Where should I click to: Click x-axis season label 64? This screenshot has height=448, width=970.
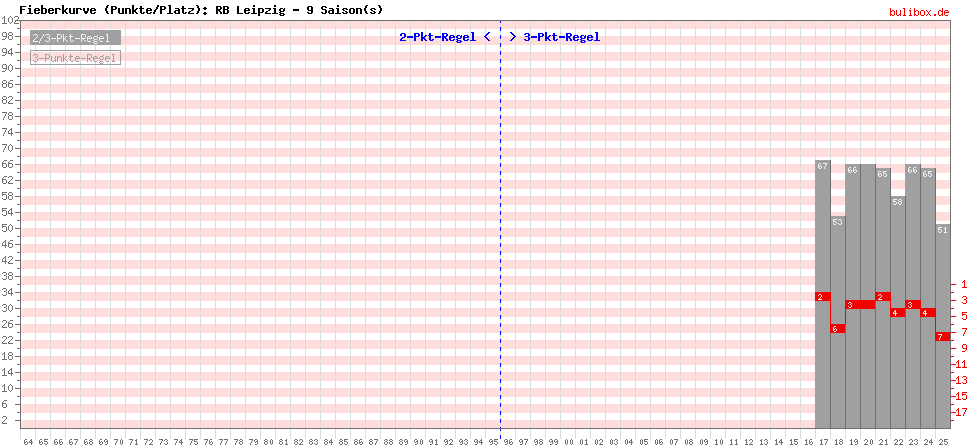[28, 441]
